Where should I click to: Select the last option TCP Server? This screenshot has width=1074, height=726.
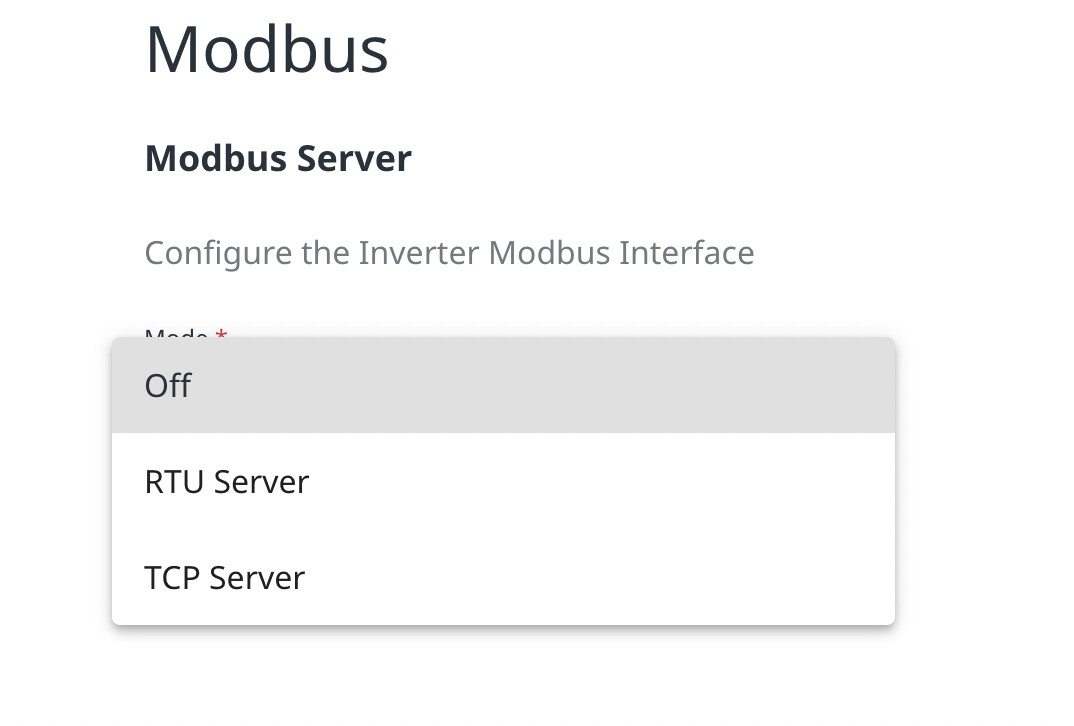(x=503, y=577)
